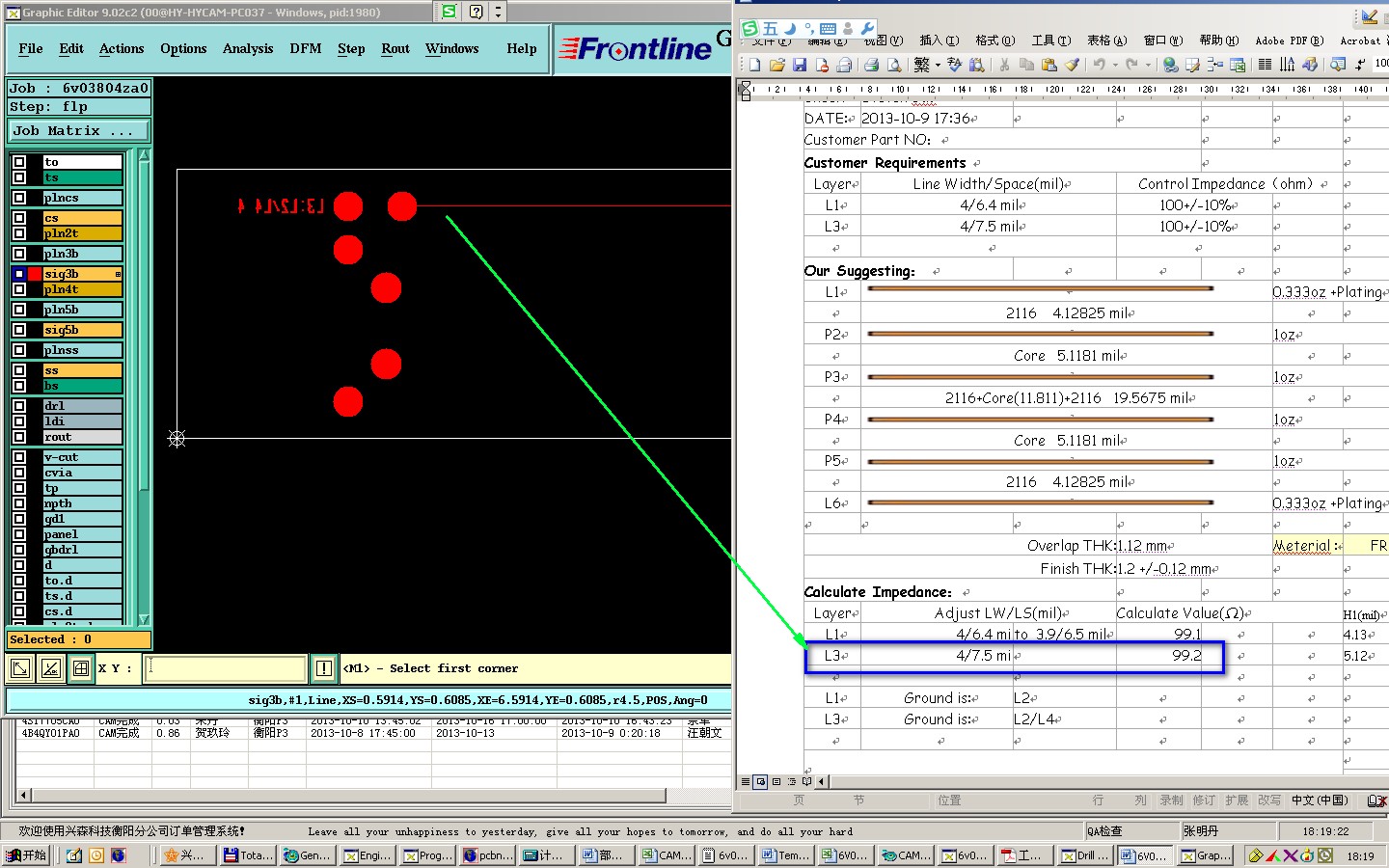
Task: Open the Actions menu
Action: point(122,48)
